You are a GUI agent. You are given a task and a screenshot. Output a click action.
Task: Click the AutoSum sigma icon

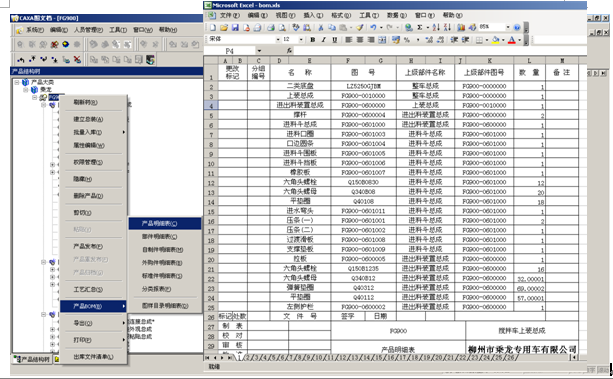[x=419, y=27]
